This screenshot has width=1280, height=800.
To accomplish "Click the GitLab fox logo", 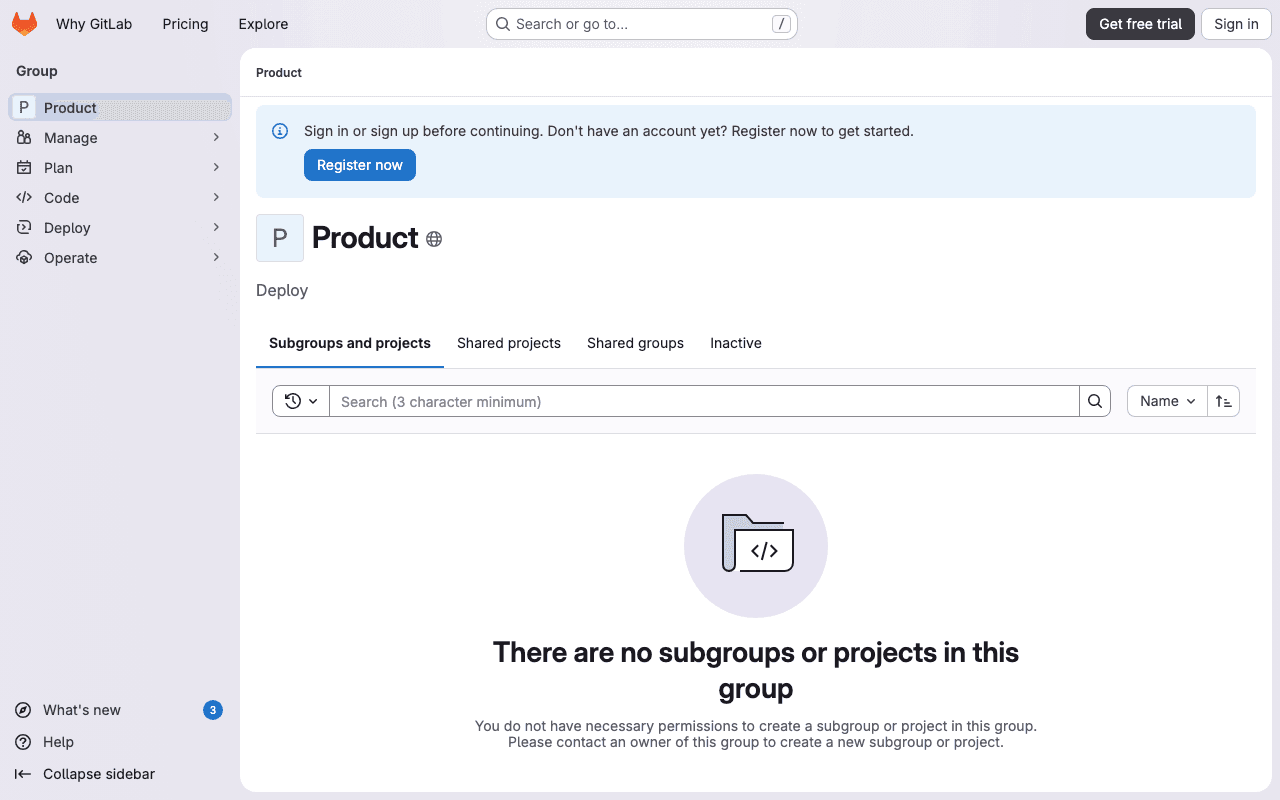I will [x=24, y=24].
